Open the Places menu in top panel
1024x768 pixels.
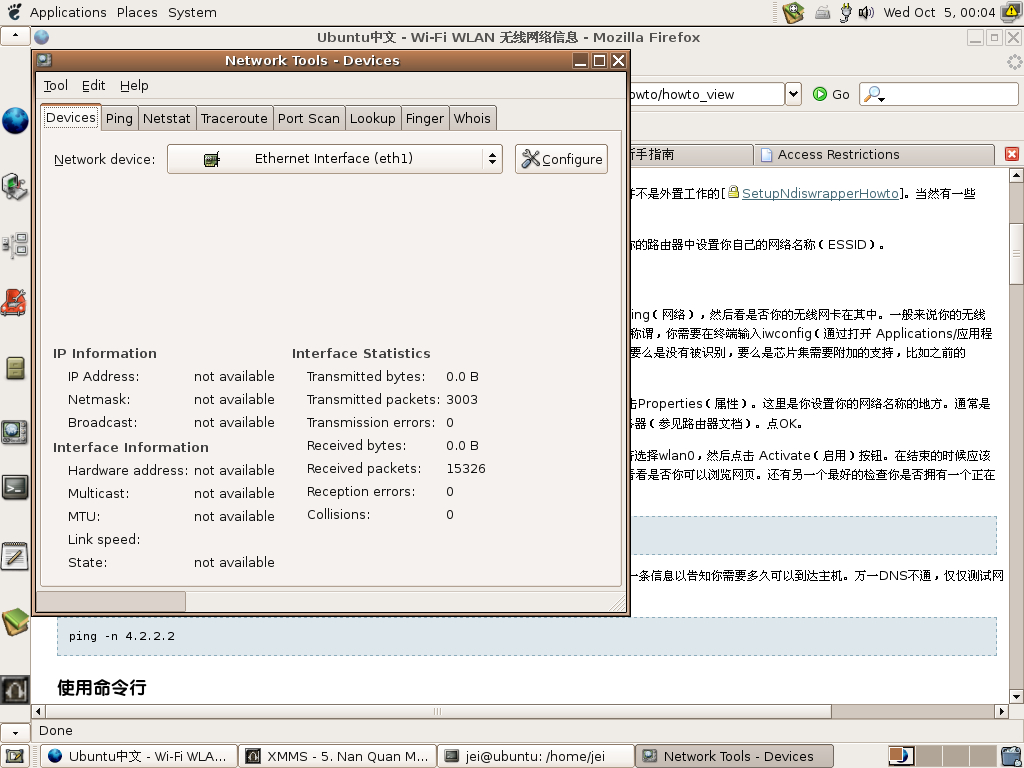[x=137, y=12]
